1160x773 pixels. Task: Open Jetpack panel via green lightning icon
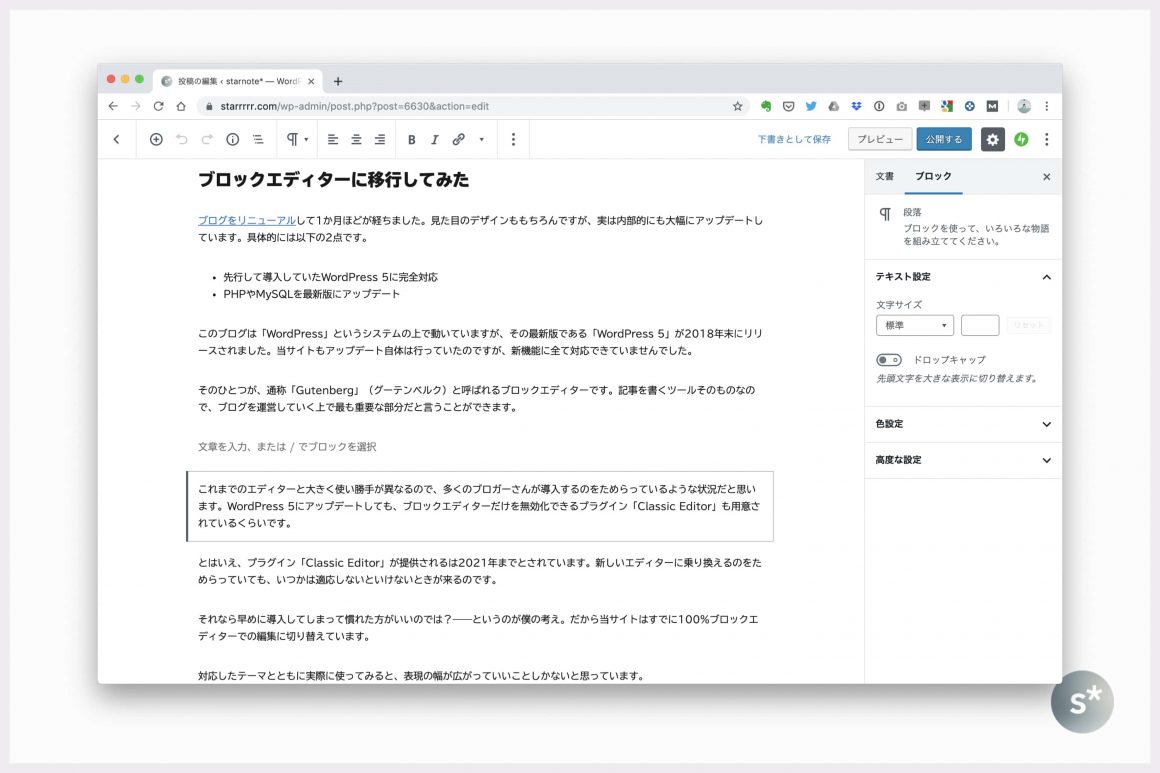coord(1021,140)
